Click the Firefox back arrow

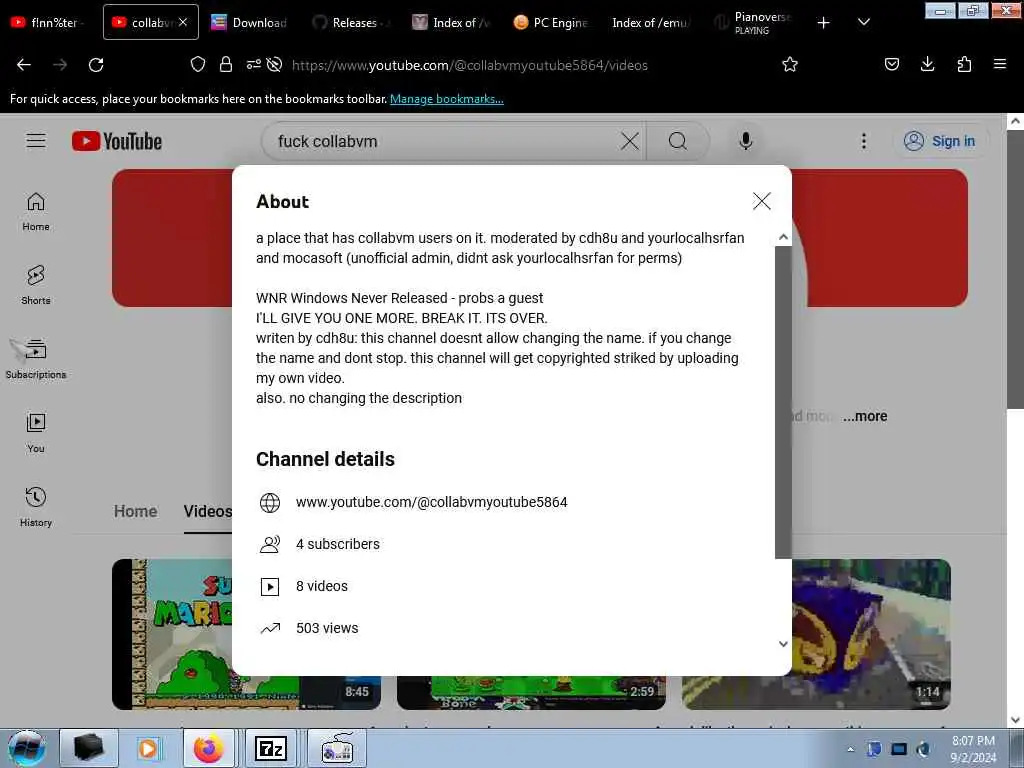pos(24,65)
